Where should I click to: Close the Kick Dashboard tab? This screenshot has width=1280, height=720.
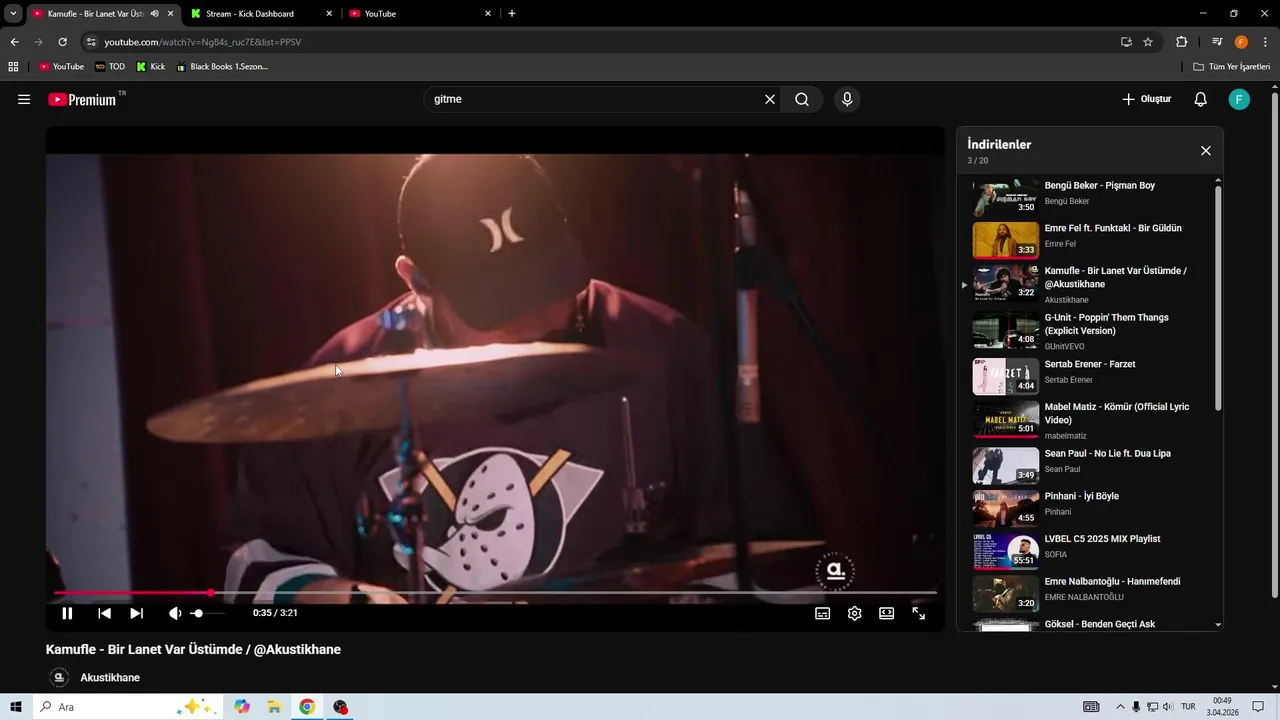coord(330,14)
